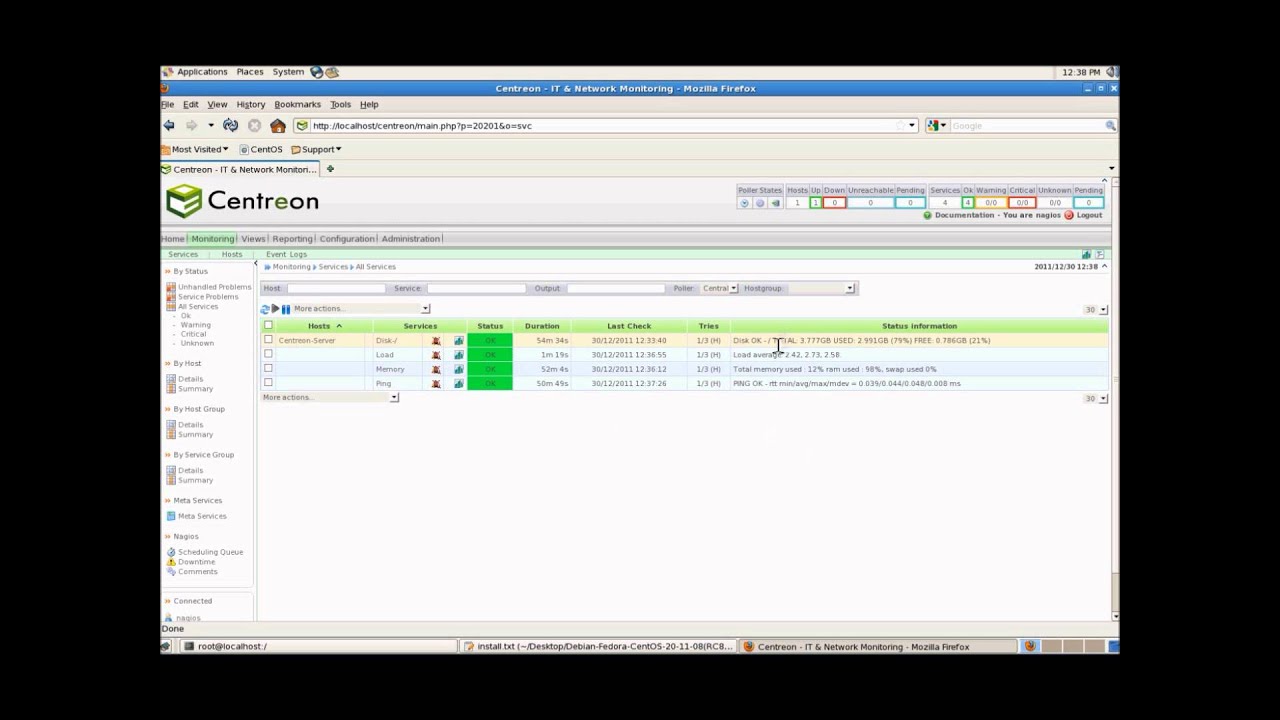Refresh the services list icon
Viewport: 1280px width, 720px height.
point(265,309)
